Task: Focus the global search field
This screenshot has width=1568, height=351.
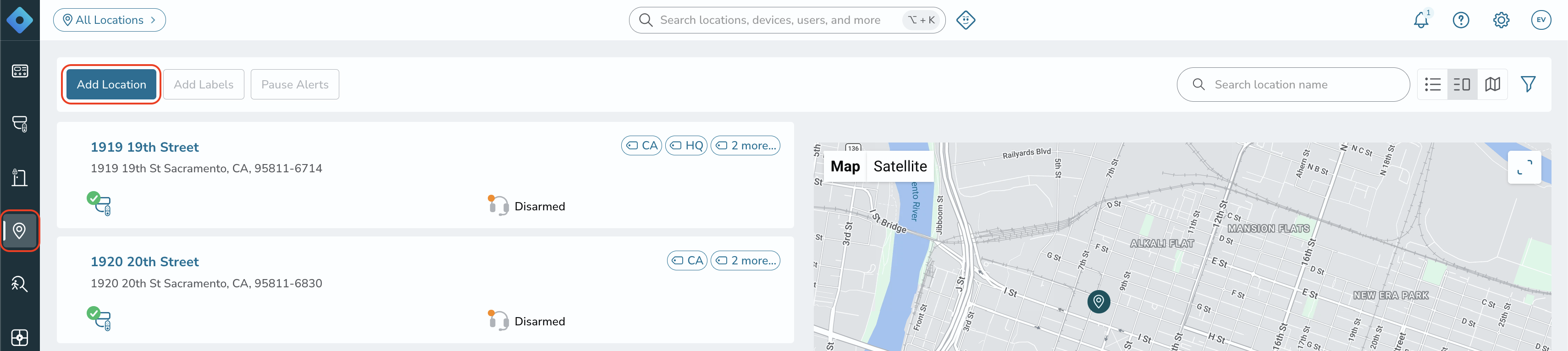Action: tap(786, 20)
